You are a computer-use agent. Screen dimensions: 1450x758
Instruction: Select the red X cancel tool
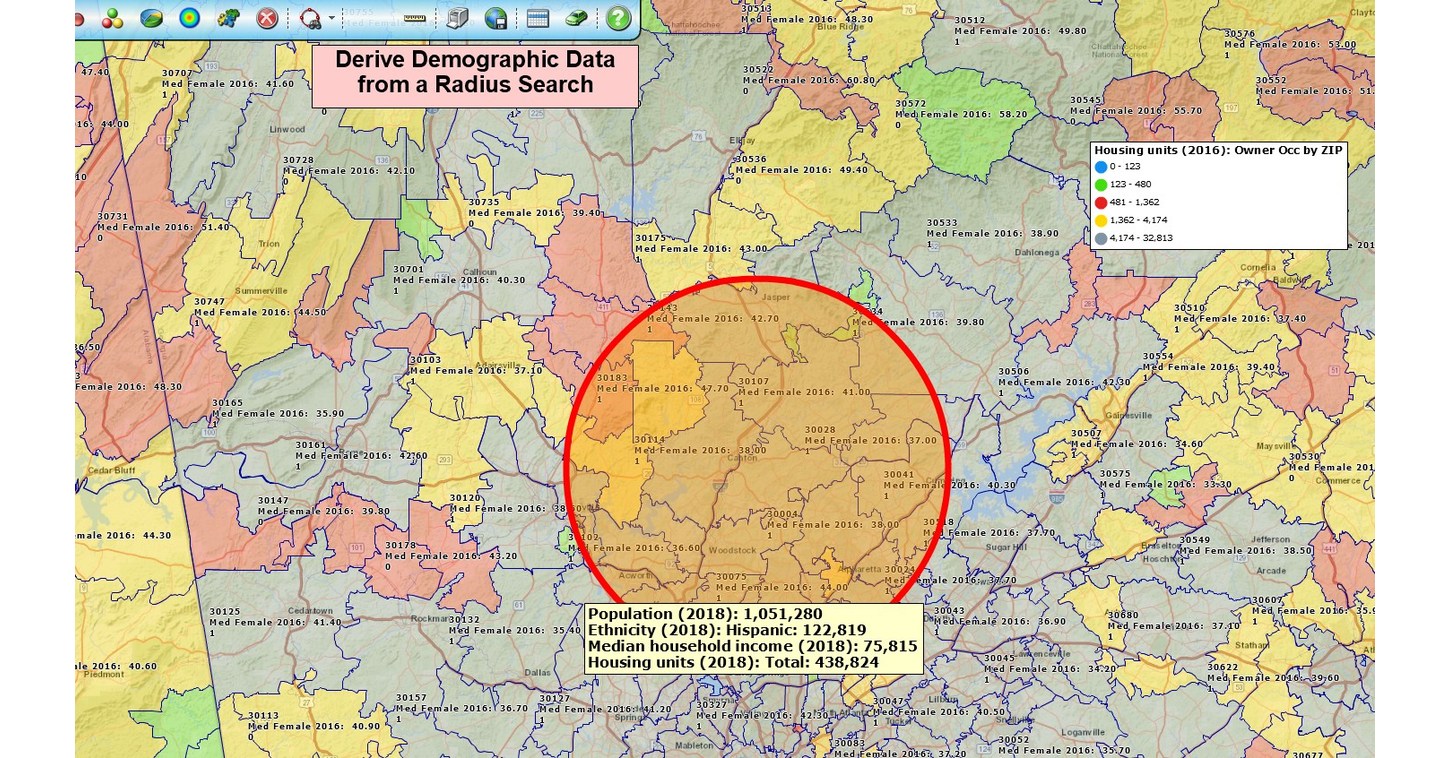point(265,18)
